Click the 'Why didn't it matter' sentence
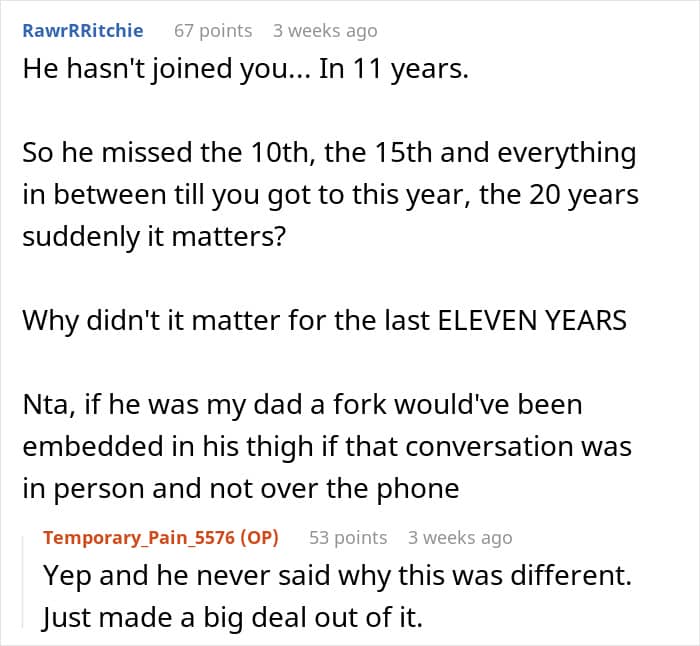This screenshot has width=700, height=646. [324, 321]
